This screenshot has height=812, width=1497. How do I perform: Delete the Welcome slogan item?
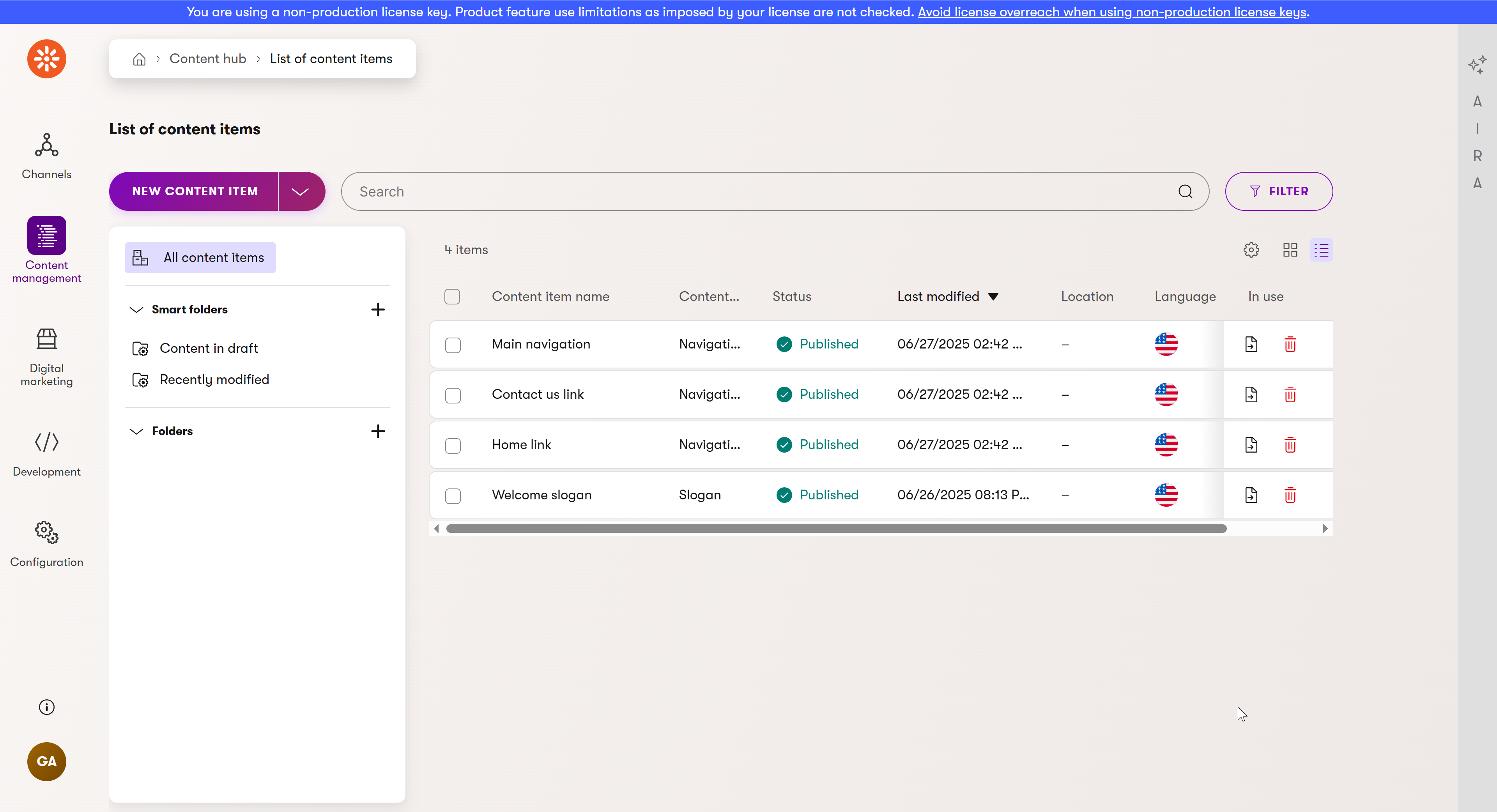1290,495
